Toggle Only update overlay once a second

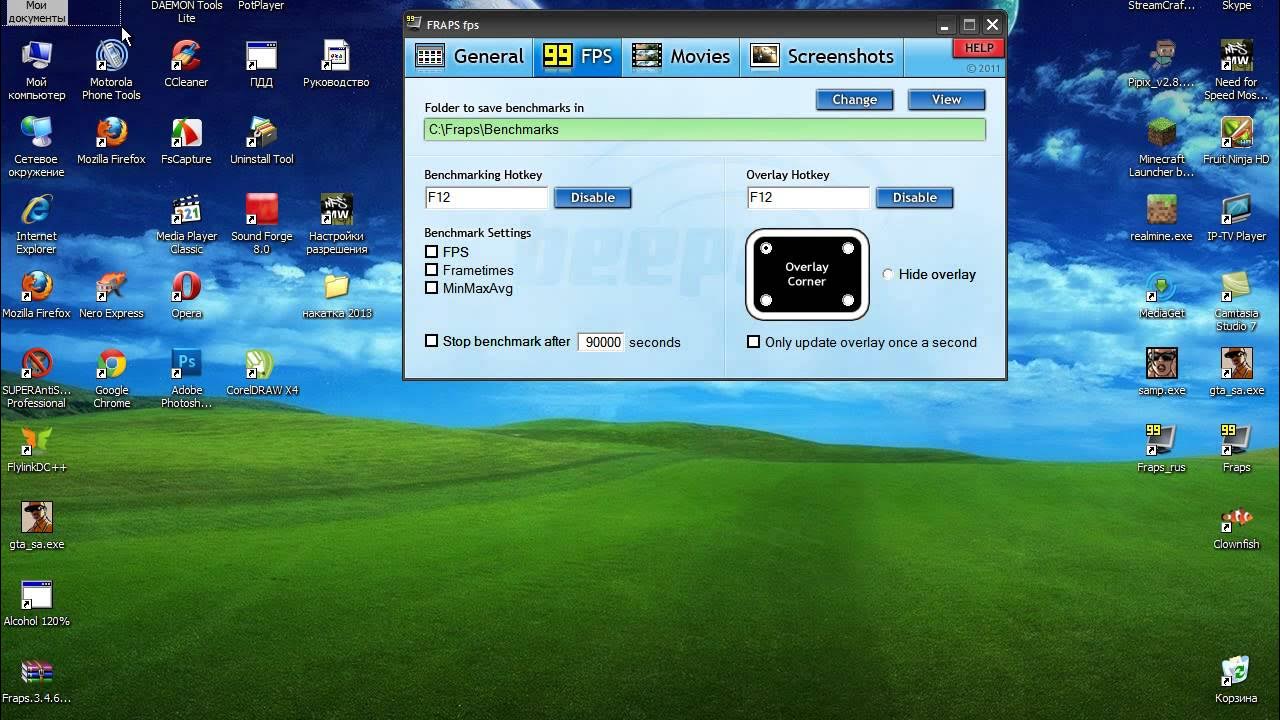[754, 342]
